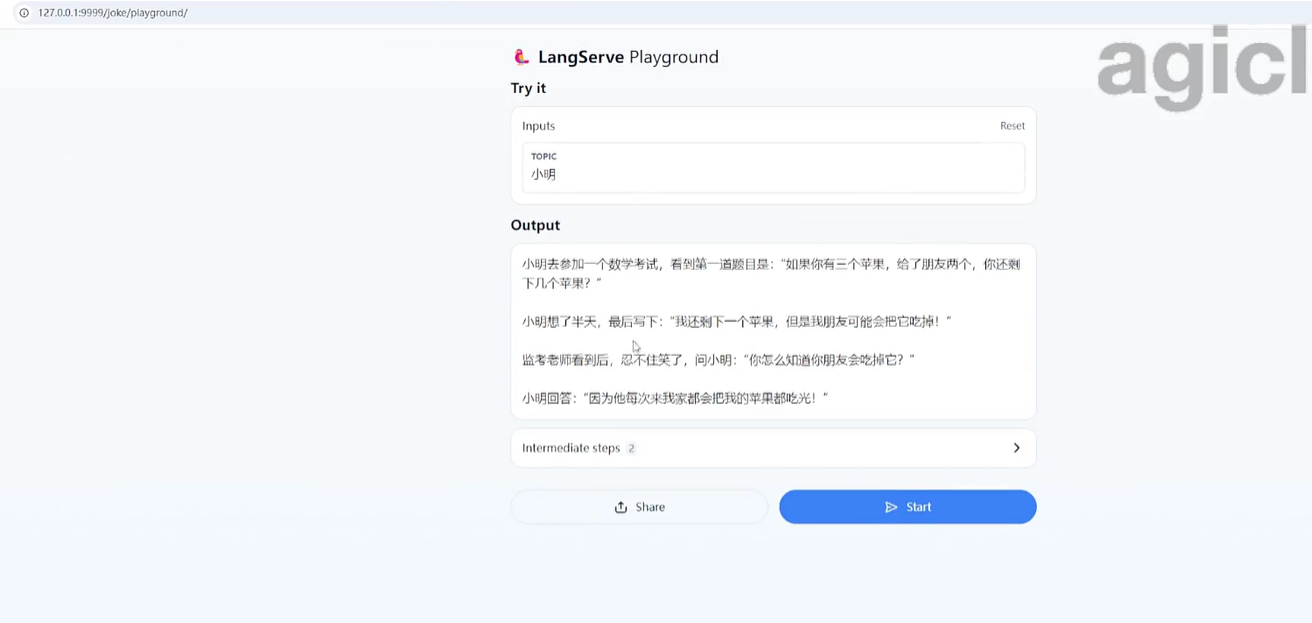Expand the Intermediate steps section
The width and height of the screenshot is (1312, 623).
click(773, 448)
